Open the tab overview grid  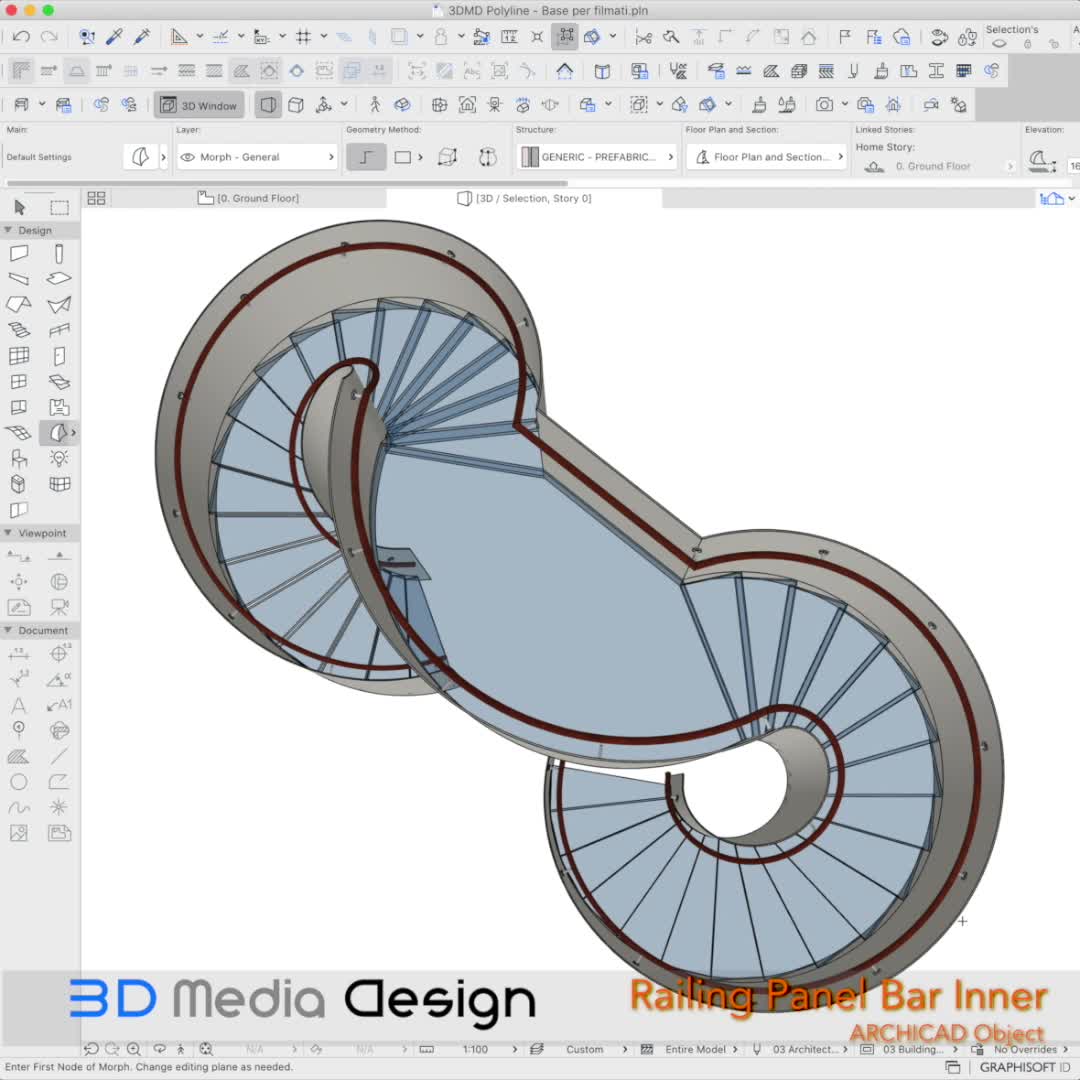click(96, 198)
